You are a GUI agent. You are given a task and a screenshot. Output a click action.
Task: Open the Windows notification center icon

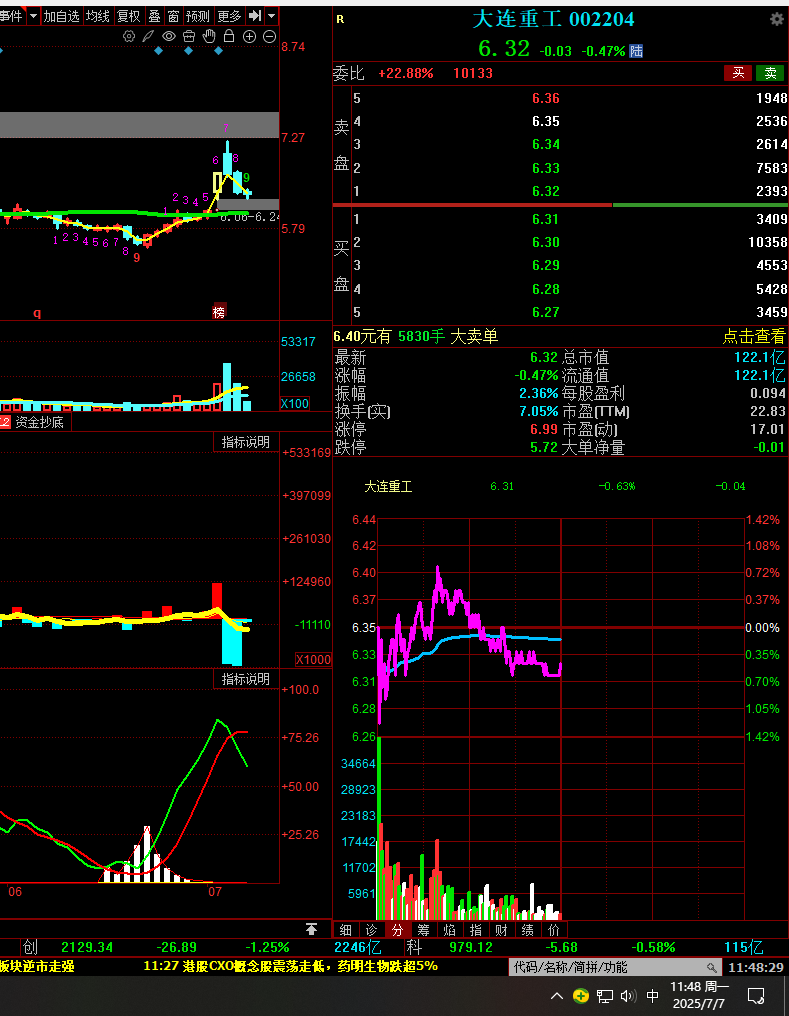[x=756, y=996]
